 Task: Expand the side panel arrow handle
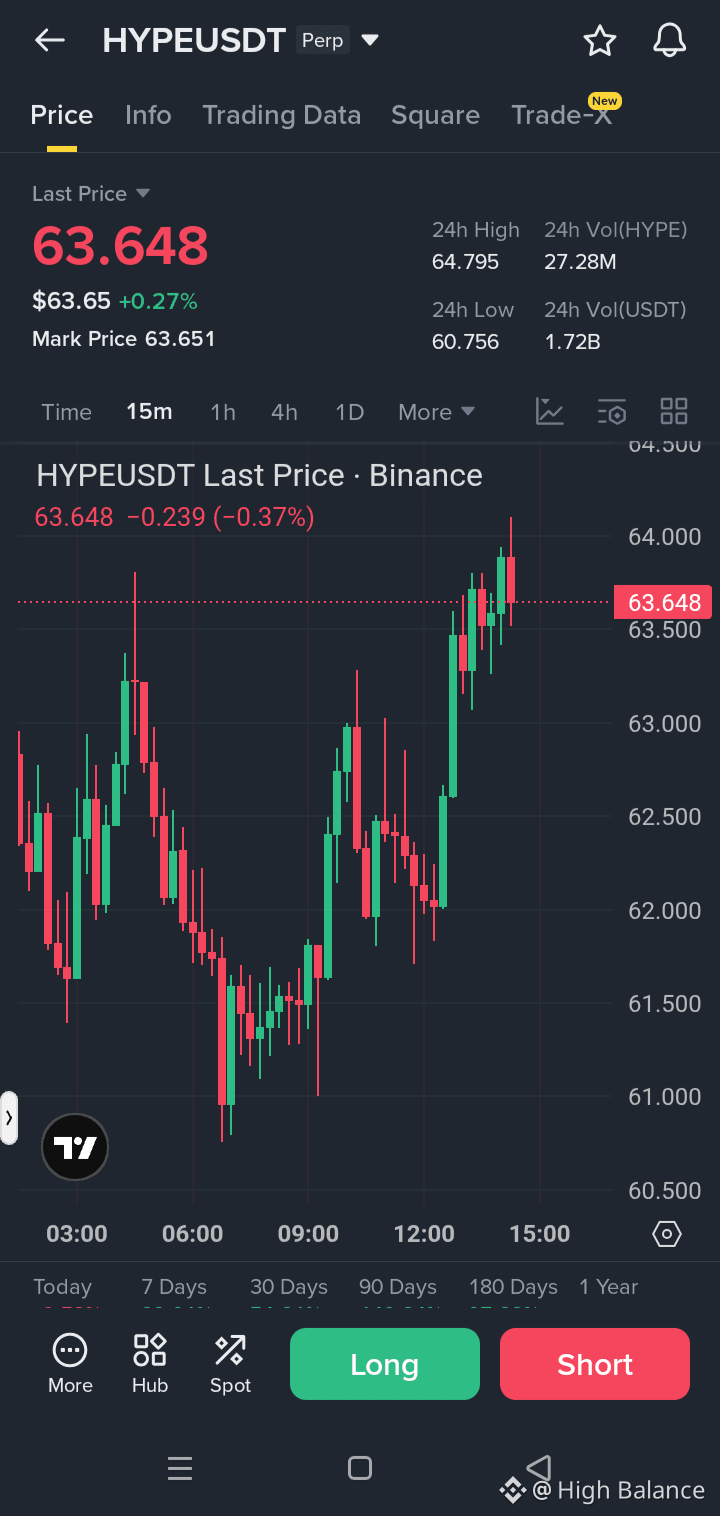[x=9, y=1117]
